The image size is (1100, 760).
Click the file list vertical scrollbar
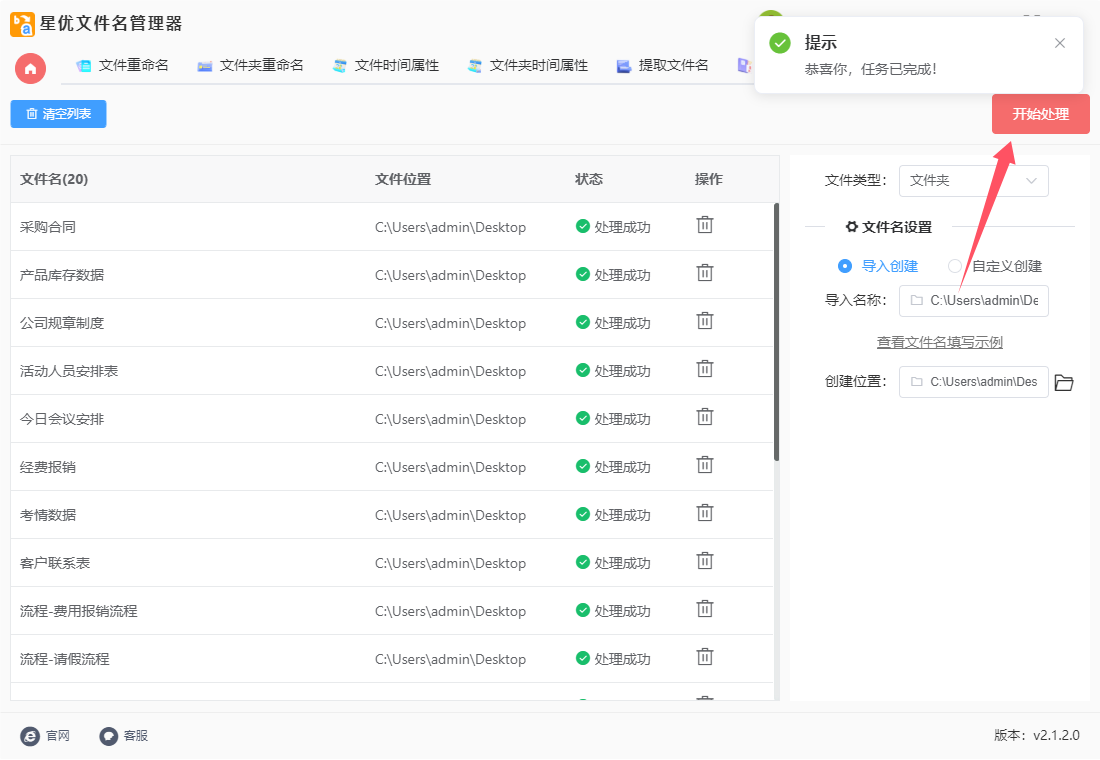tap(776, 332)
